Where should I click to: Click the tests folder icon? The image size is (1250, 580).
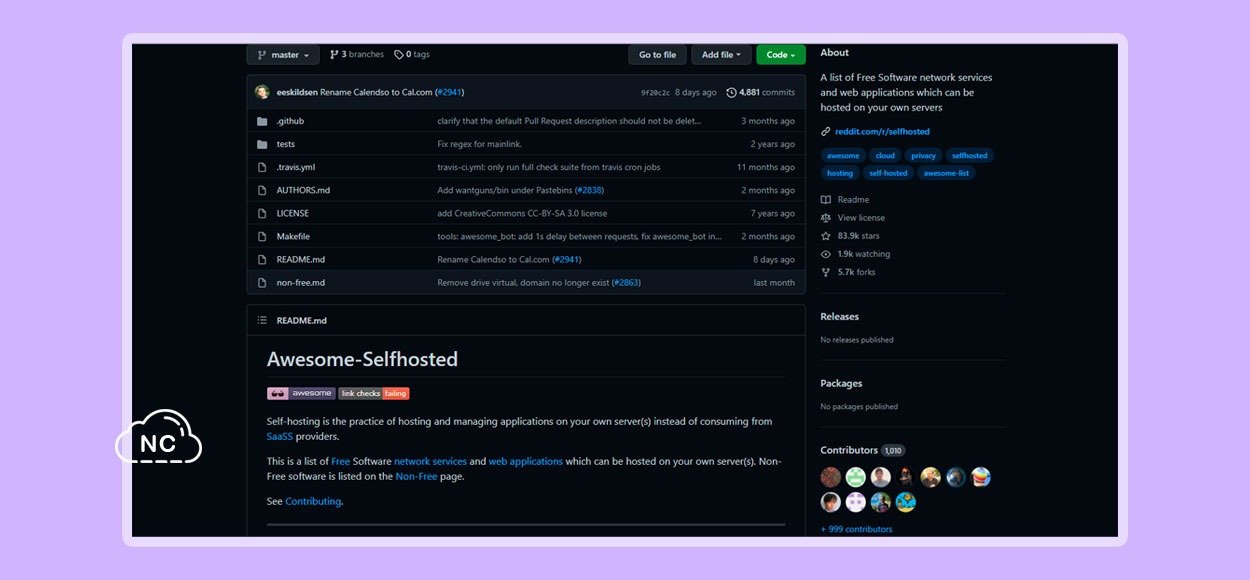[x=262, y=144]
